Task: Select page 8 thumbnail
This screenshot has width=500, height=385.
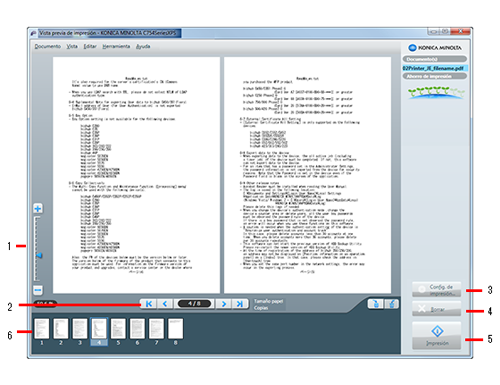Action: [175, 329]
